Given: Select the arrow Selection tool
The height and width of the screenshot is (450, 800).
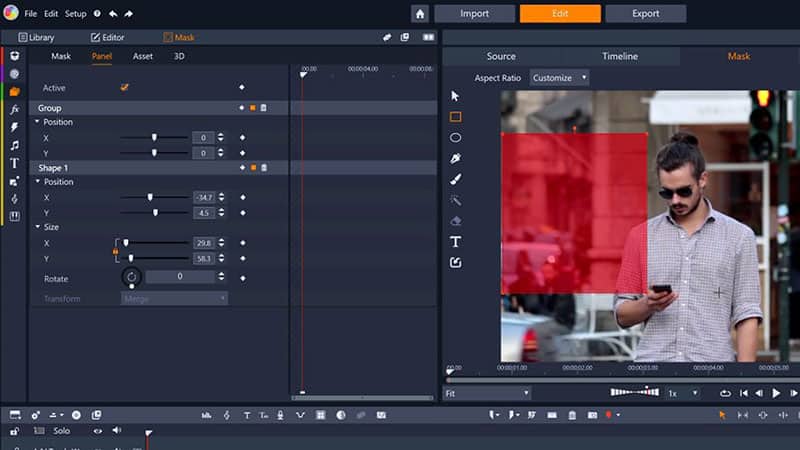Looking at the screenshot, I should click(x=455, y=96).
